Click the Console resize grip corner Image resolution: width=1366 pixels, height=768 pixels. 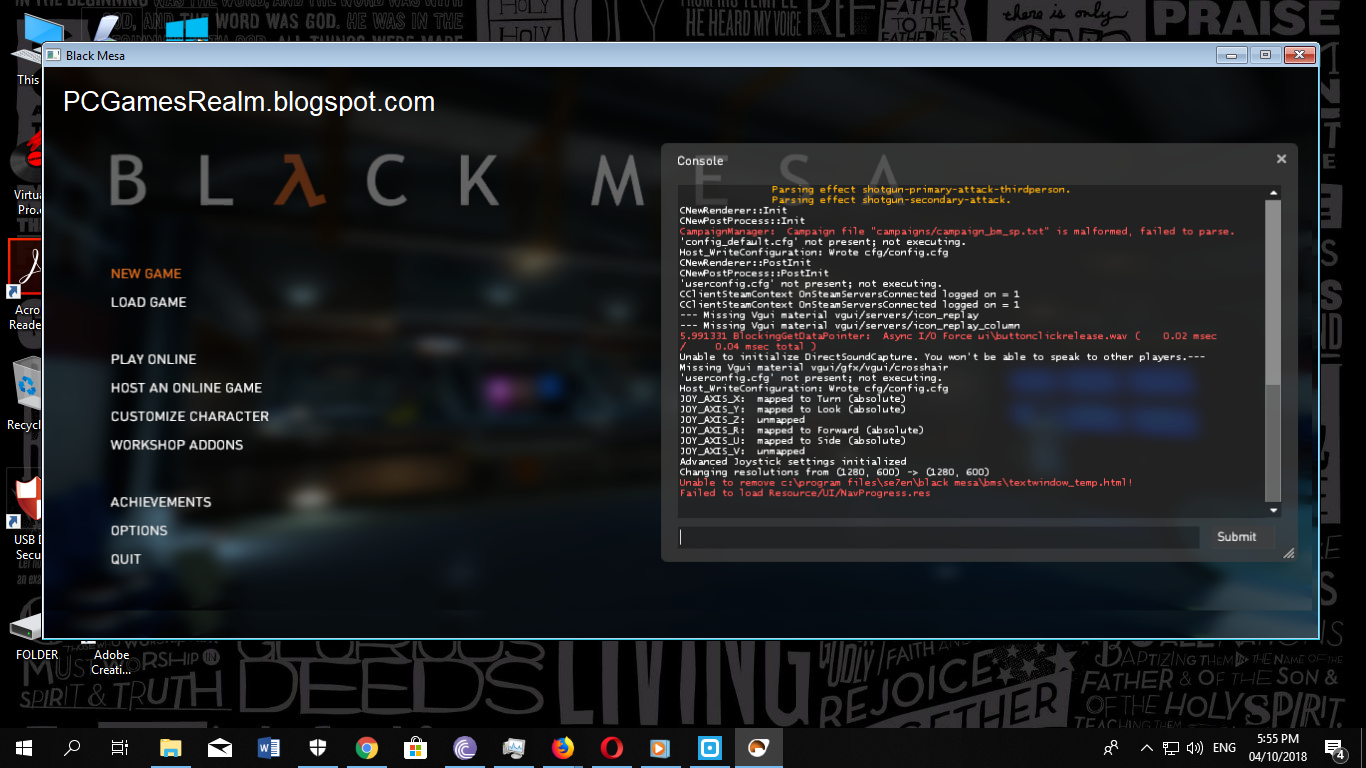(x=1288, y=552)
